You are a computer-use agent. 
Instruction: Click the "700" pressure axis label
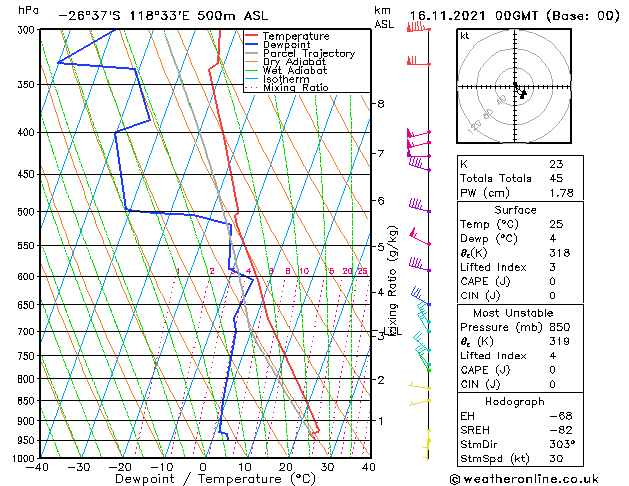28,332
